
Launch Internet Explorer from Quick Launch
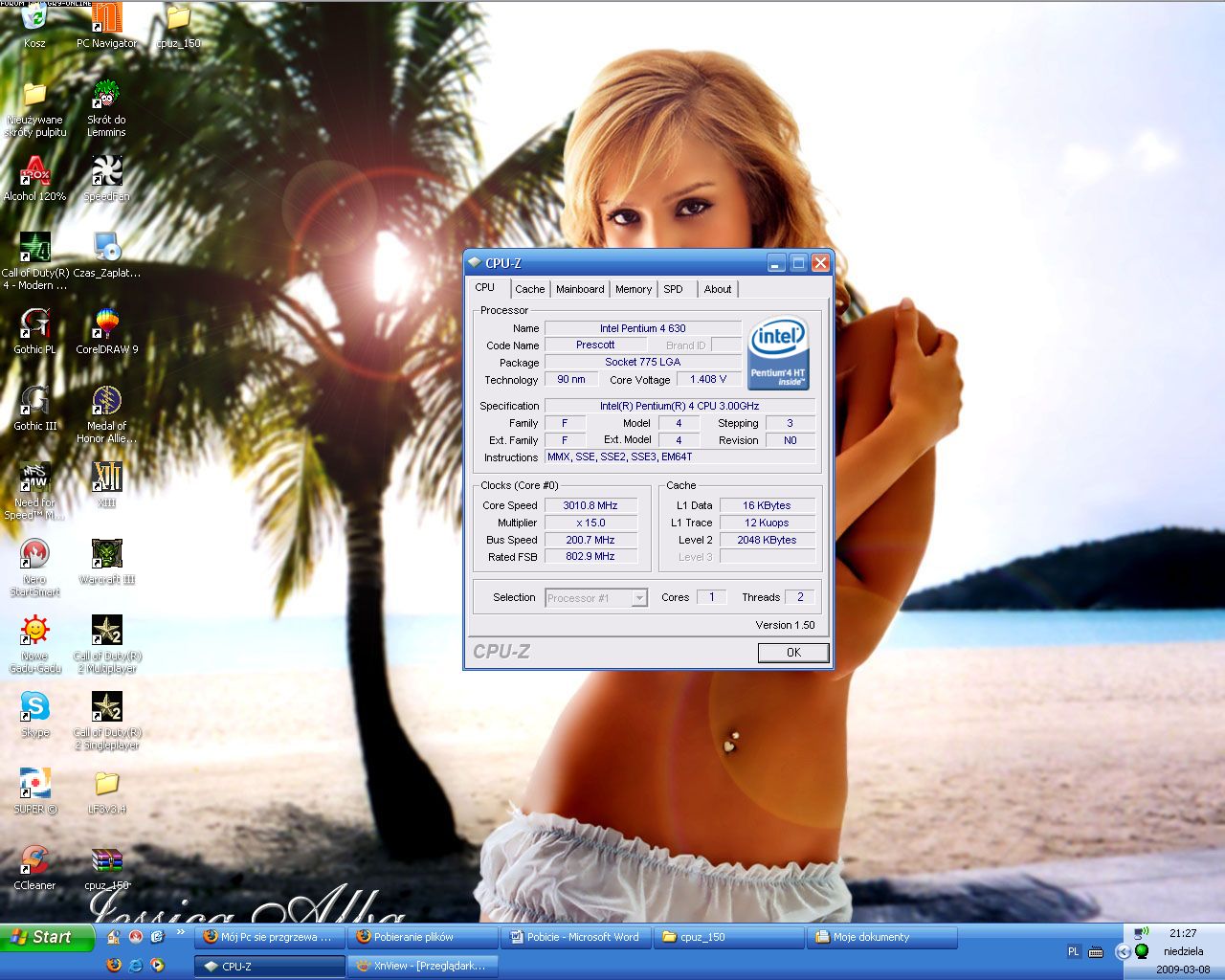[x=136, y=965]
